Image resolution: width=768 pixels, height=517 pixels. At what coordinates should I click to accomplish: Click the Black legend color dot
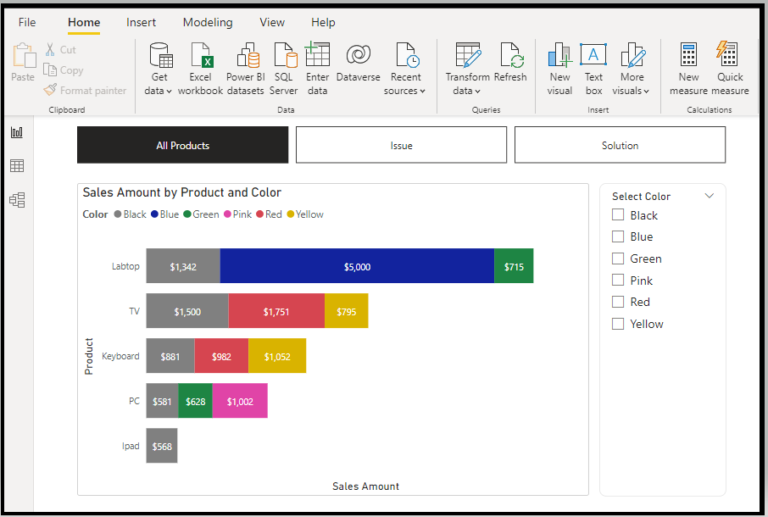118,214
